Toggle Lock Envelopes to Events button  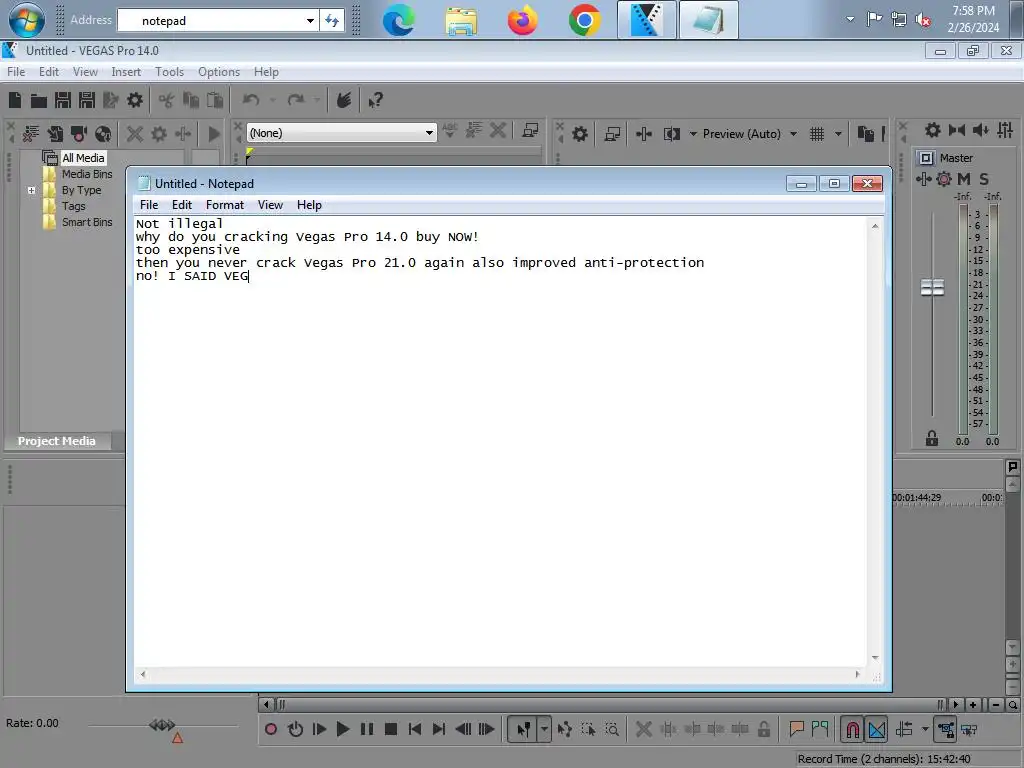click(945, 729)
